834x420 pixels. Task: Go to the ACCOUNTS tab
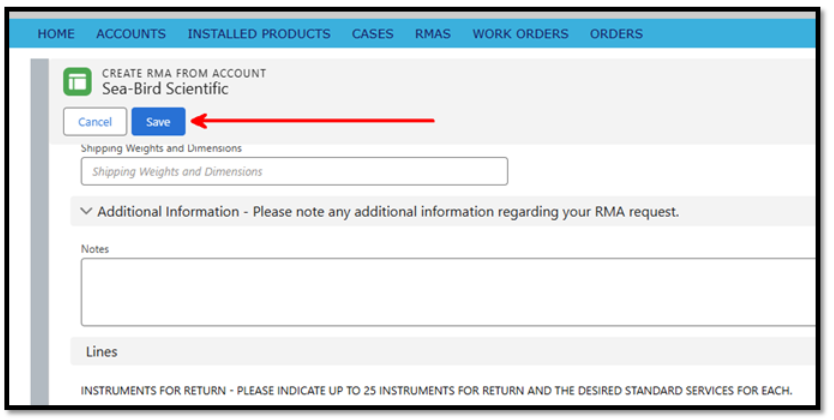pos(131,34)
